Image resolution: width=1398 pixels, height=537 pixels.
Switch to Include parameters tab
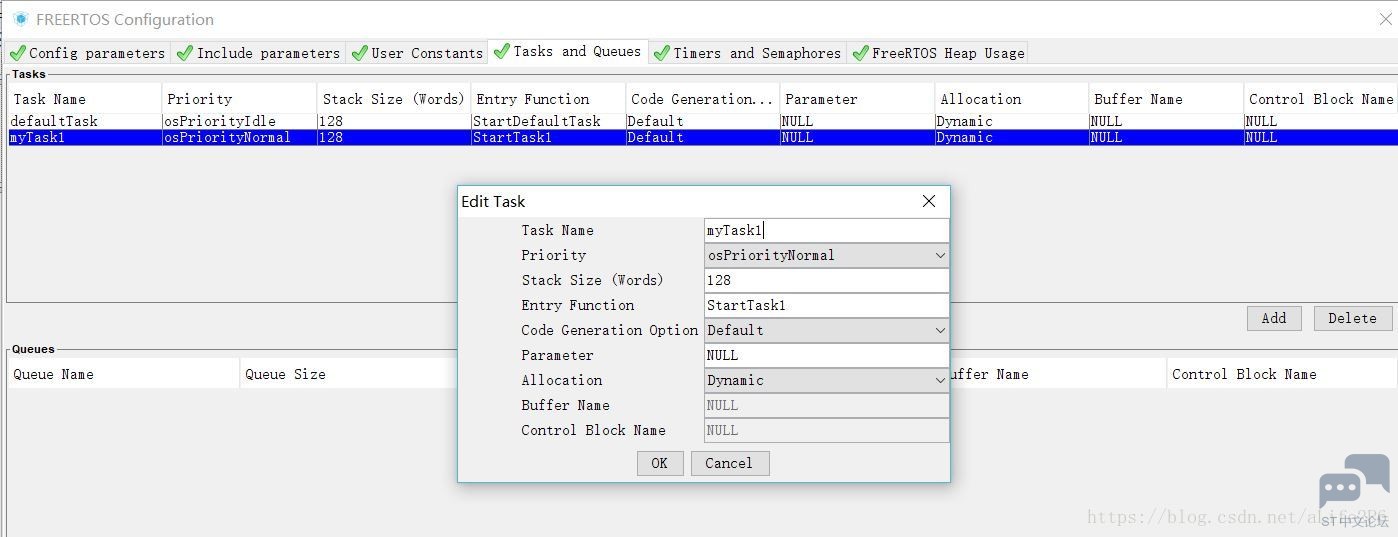(x=258, y=53)
